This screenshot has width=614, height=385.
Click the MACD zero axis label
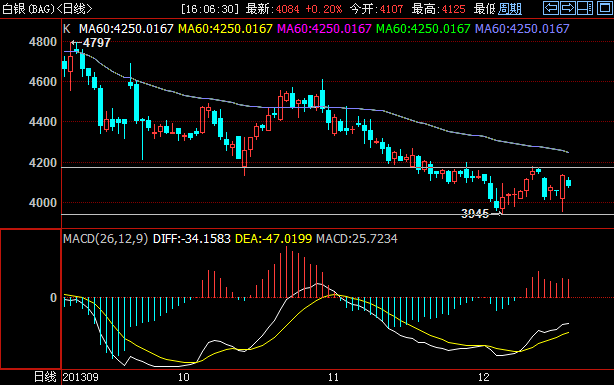54,298
